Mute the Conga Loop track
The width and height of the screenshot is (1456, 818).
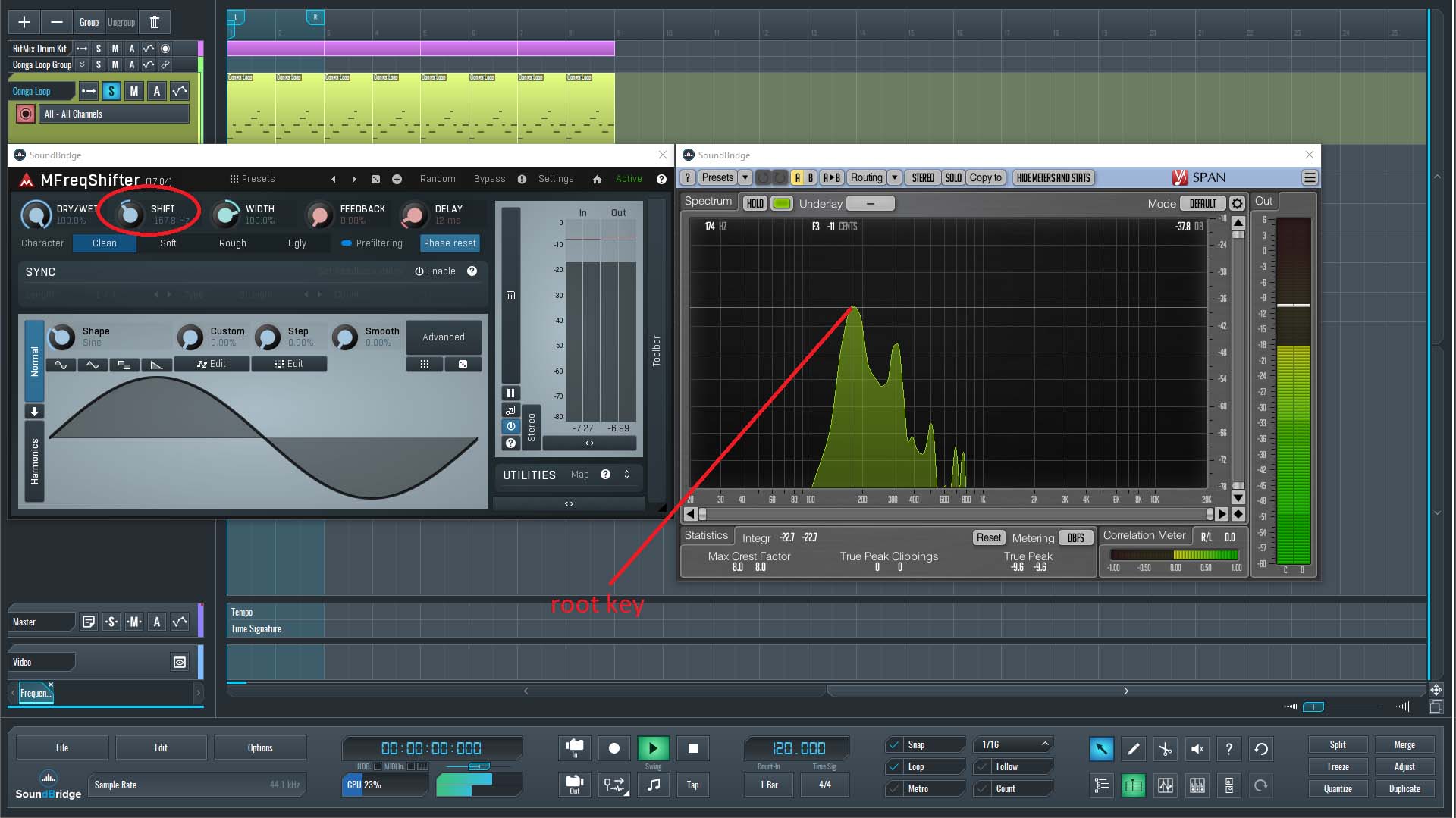[134, 91]
